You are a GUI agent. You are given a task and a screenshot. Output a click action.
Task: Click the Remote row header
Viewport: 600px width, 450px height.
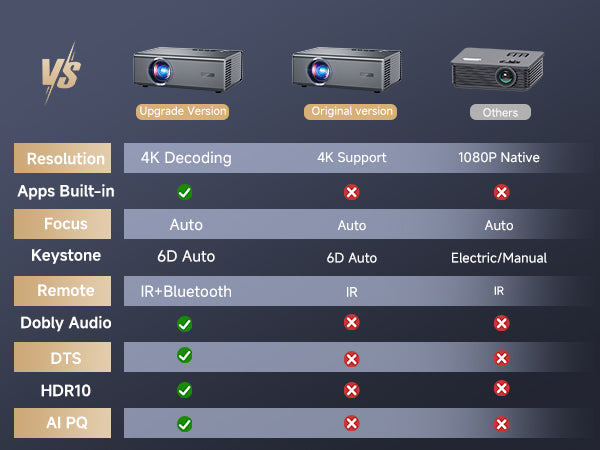(x=65, y=291)
